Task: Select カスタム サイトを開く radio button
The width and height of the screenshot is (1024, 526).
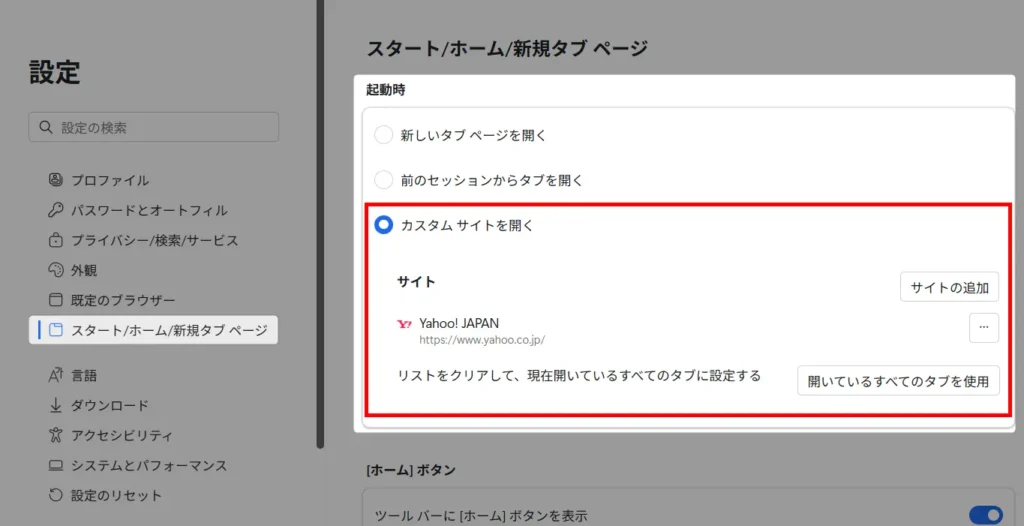Action: (383, 225)
